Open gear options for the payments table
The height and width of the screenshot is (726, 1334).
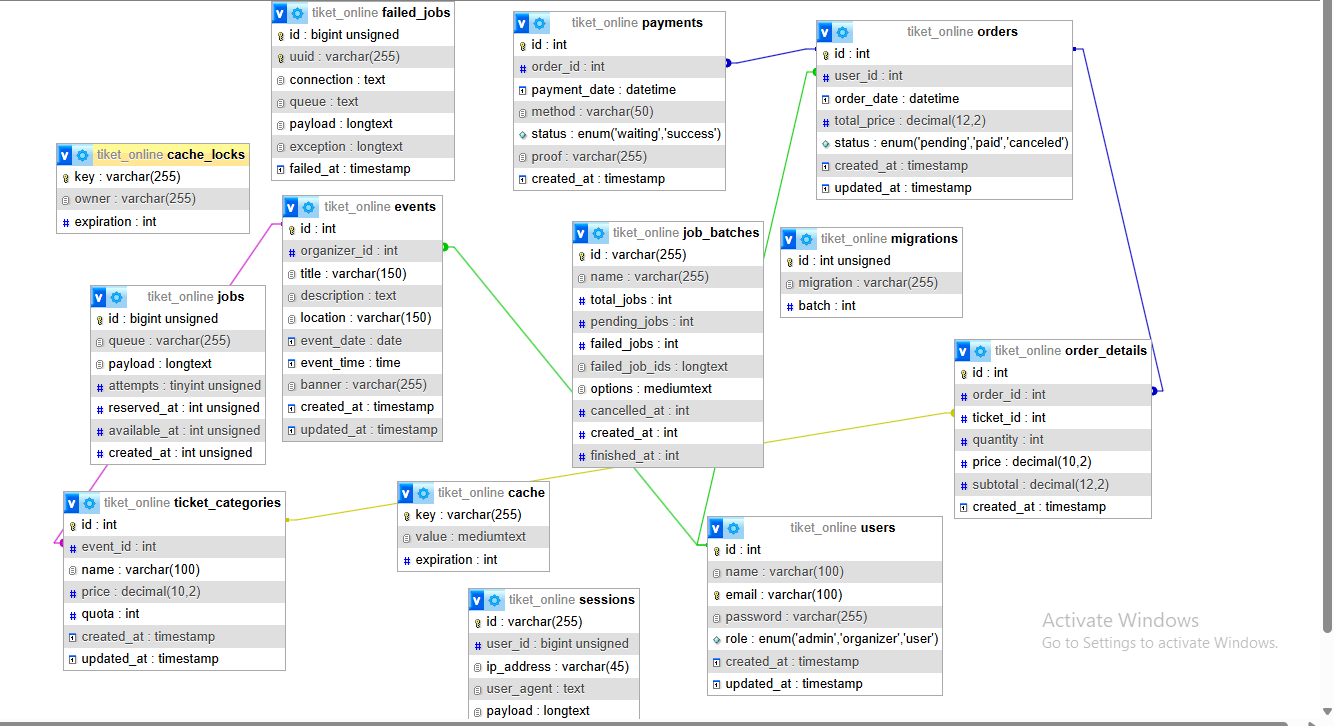click(540, 23)
